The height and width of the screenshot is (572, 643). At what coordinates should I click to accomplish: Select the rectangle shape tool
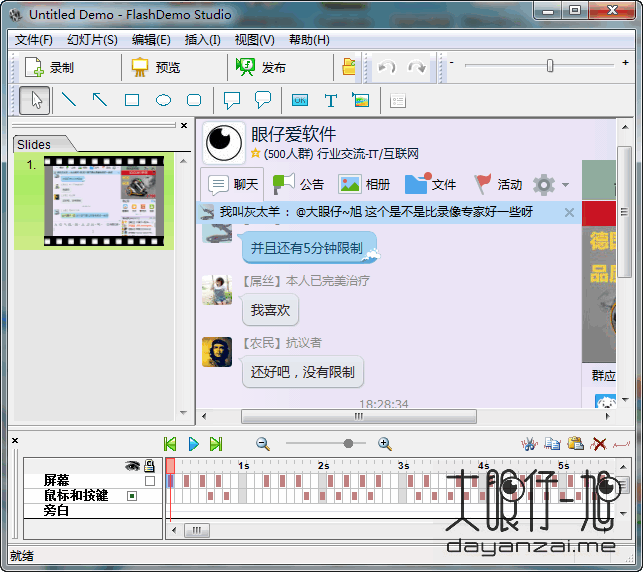point(132,100)
